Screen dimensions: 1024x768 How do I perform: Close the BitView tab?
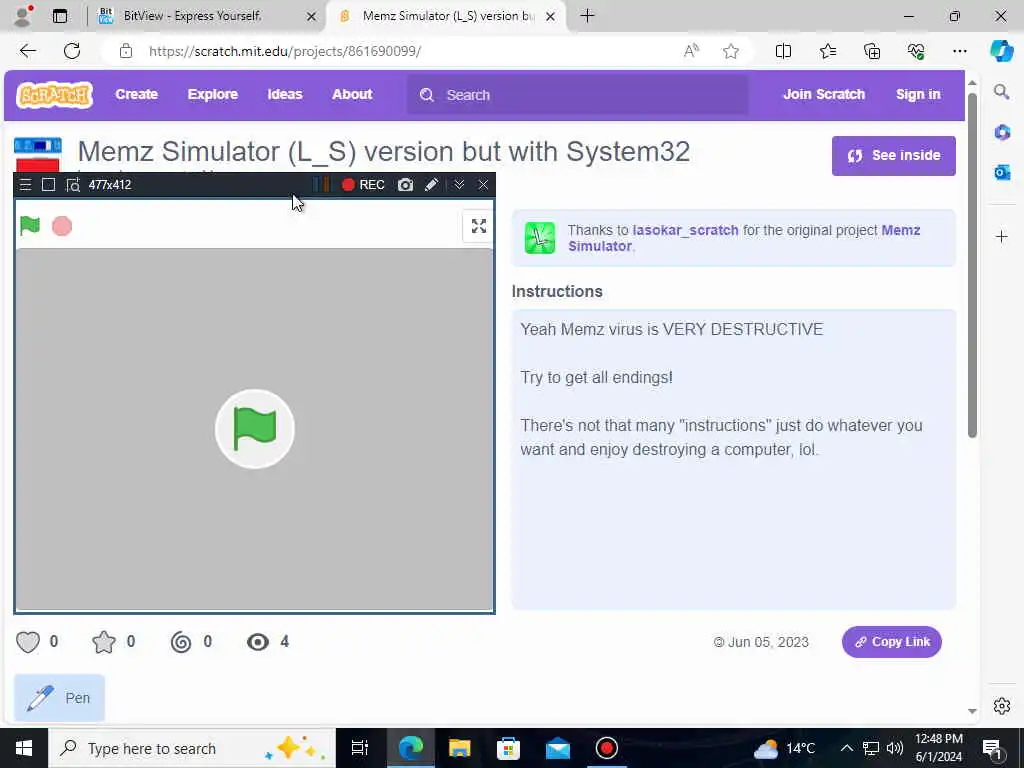(x=311, y=16)
